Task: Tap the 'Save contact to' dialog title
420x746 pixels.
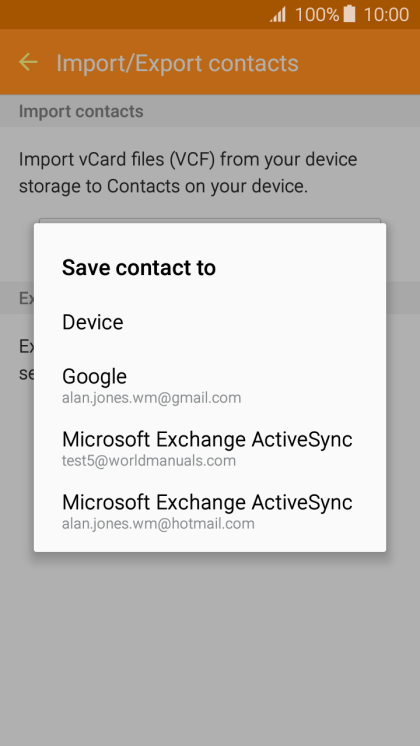Action: click(x=139, y=267)
